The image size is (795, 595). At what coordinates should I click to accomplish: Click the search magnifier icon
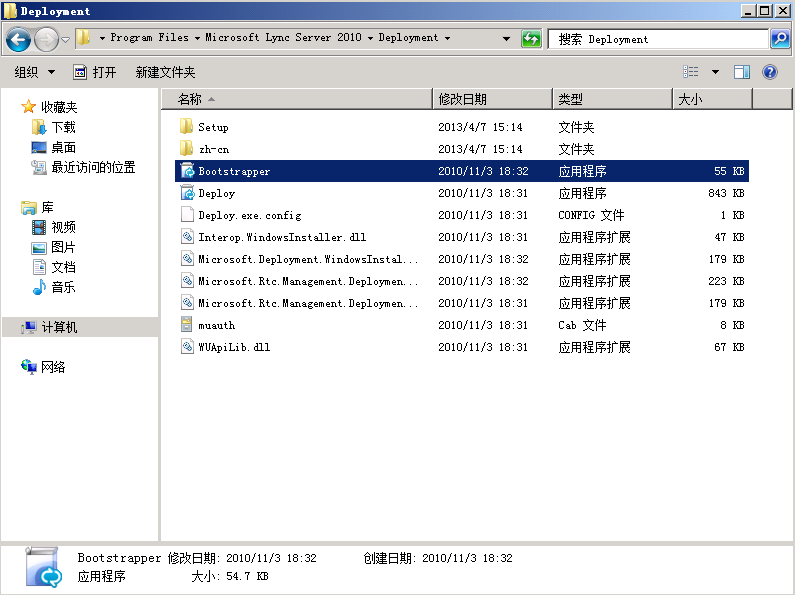(x=780, y=39)
